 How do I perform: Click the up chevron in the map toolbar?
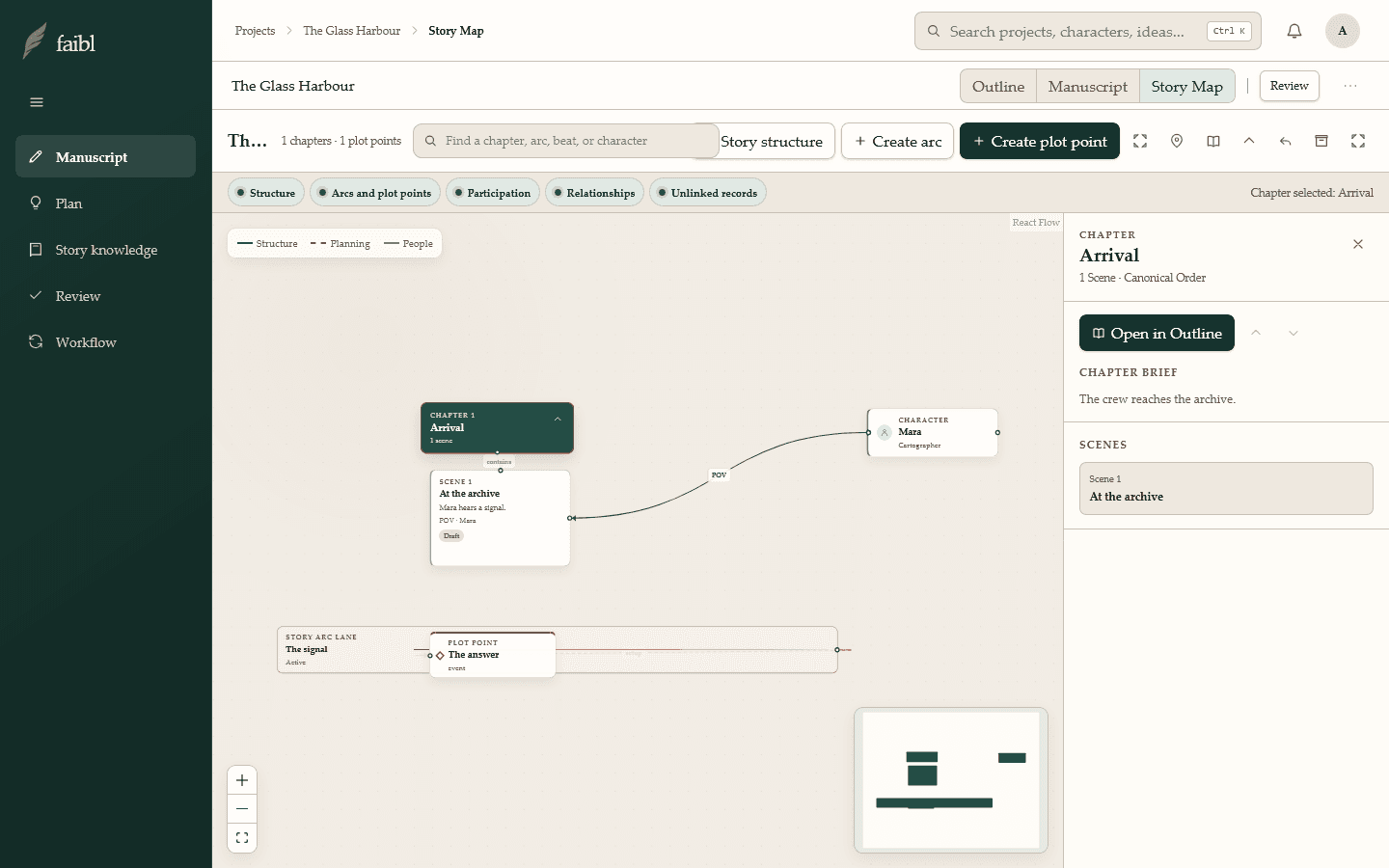click(x=1249, y=141)
